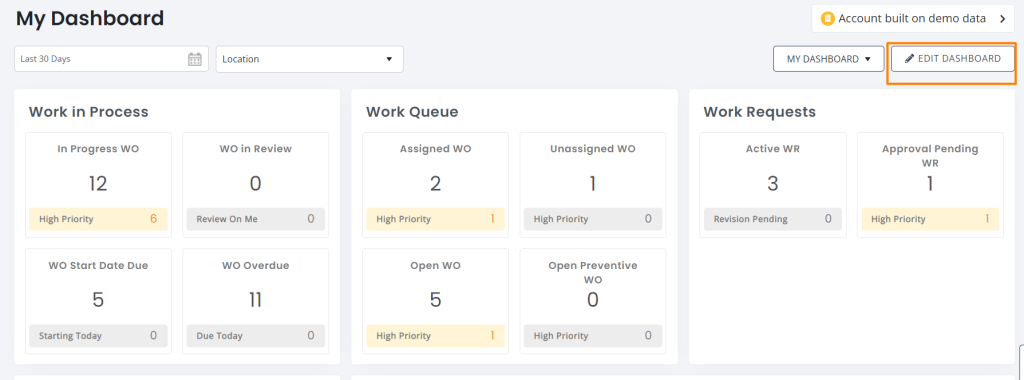Open the WO in Review tile

click(x=255, y=185)
